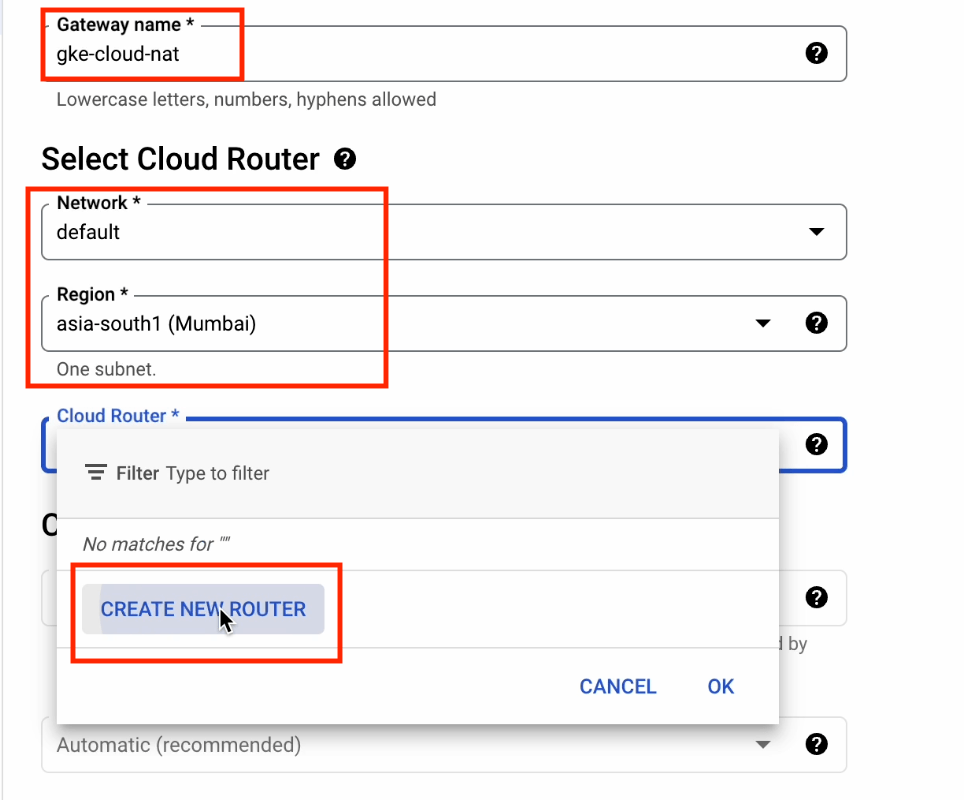Click the 'No matches for' message

pos(148,544)
